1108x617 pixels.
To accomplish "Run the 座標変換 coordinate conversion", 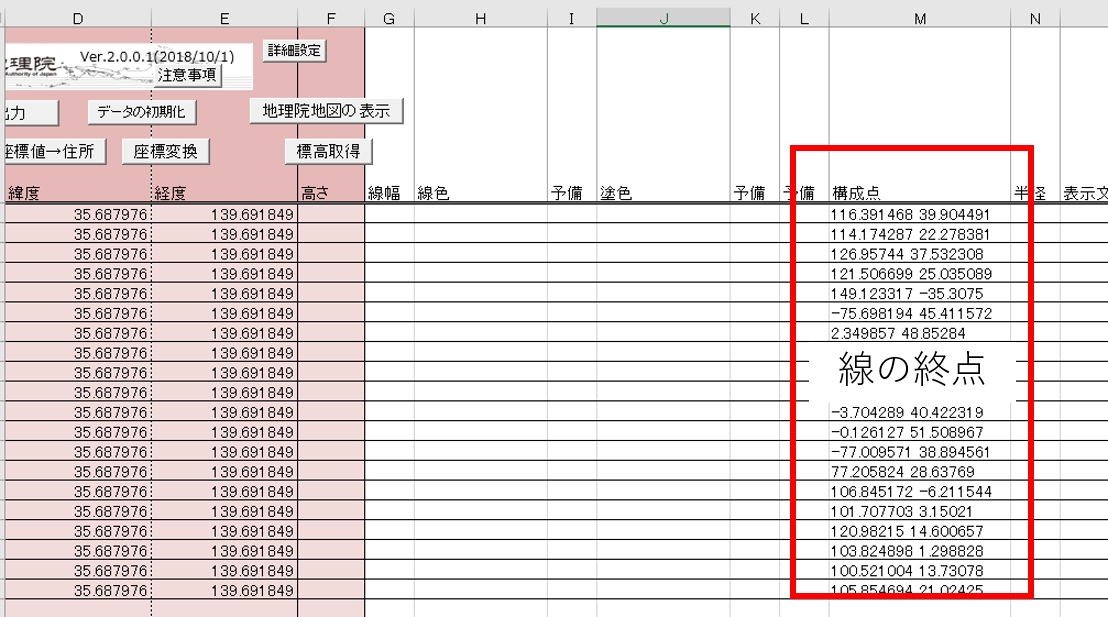I will tap(165, 151).
